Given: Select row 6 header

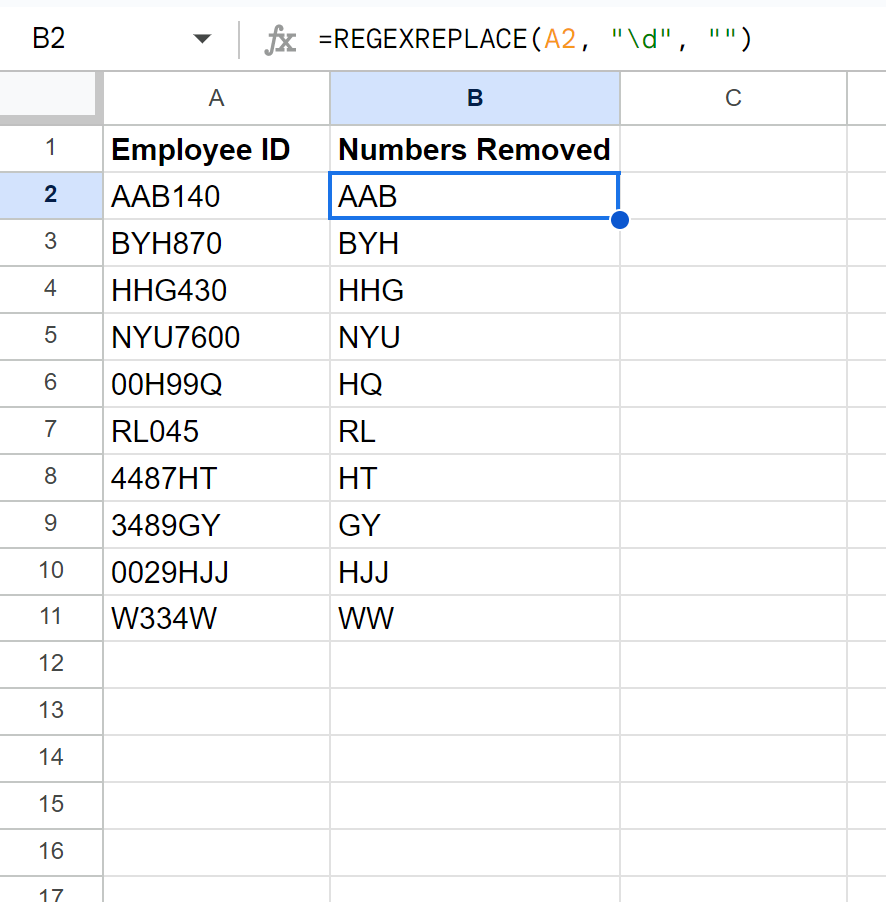Looking at the screenshot, I should (51, 384).
